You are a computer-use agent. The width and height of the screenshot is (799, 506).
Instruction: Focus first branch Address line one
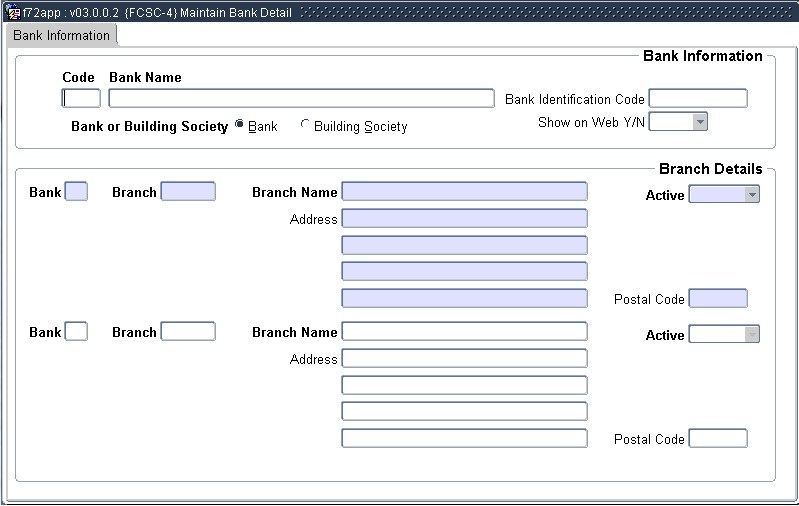tap(464, 218)
